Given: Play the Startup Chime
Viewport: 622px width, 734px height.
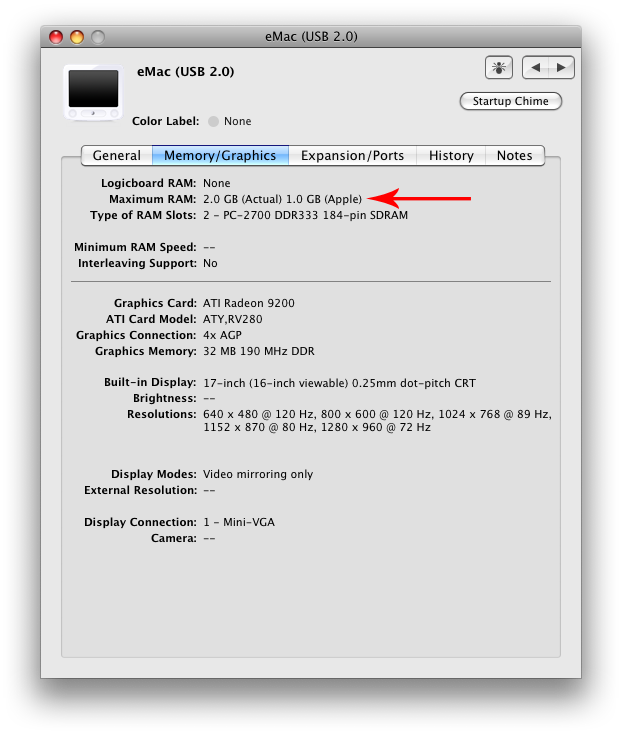Looking at the screenshot, I should tap(511, 101).
